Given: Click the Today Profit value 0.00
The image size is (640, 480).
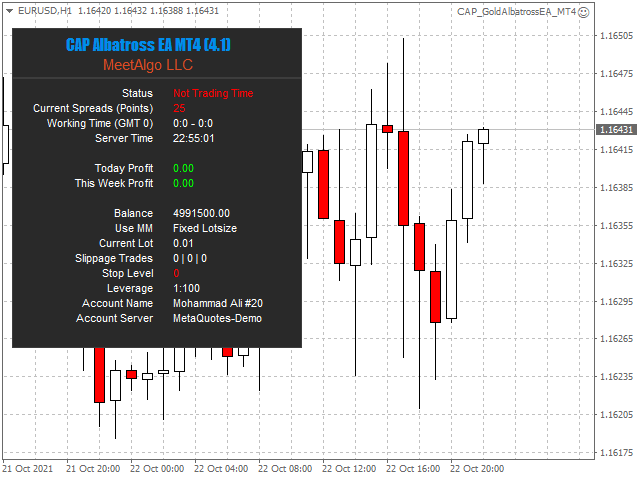Looking at the screenshot, I should (x=183, y=168).
